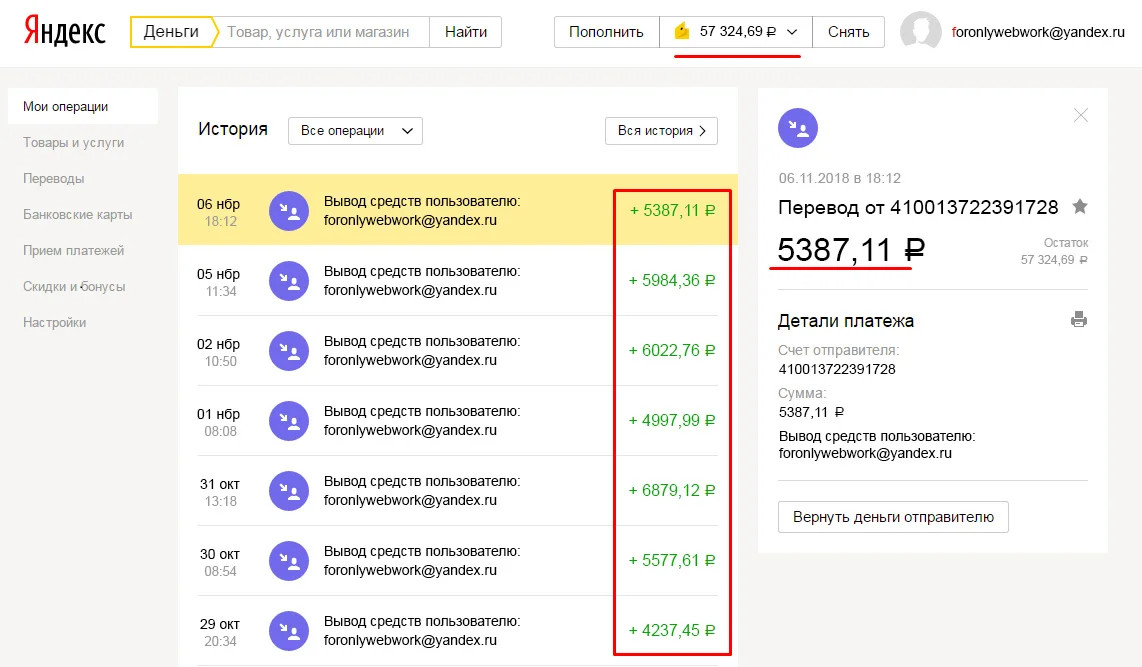Click the 30 окт 08:54 date cell

220,562
